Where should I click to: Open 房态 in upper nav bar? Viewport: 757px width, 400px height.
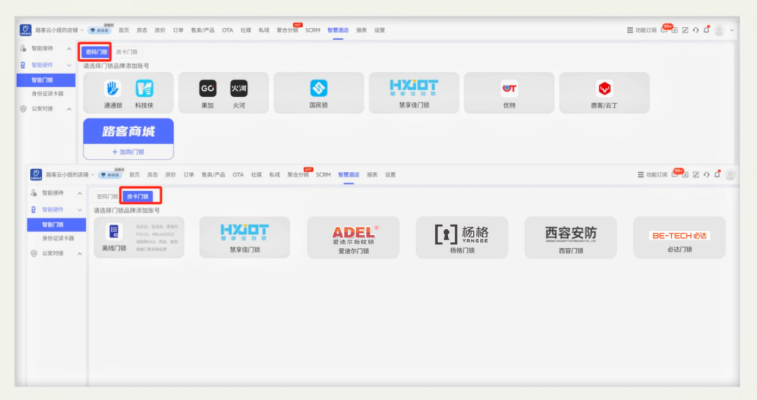point(141,30)
